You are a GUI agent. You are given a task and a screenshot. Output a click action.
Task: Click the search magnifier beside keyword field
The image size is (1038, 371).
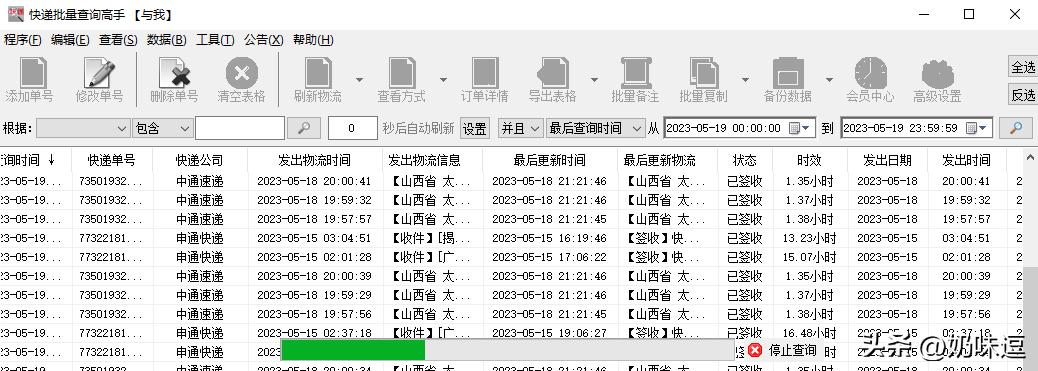click(x=305, y=128)
